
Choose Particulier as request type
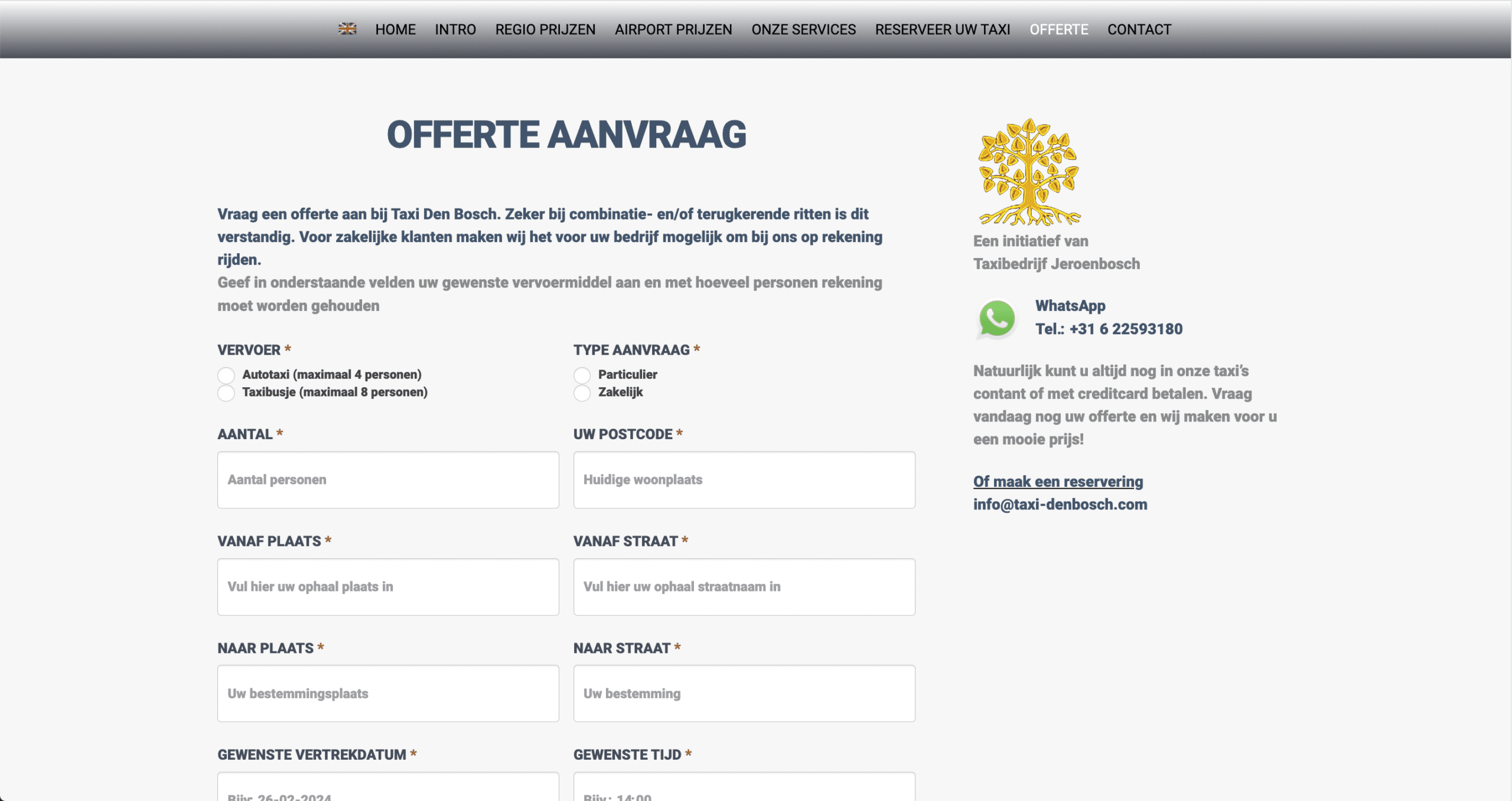[x=582, y=375]
